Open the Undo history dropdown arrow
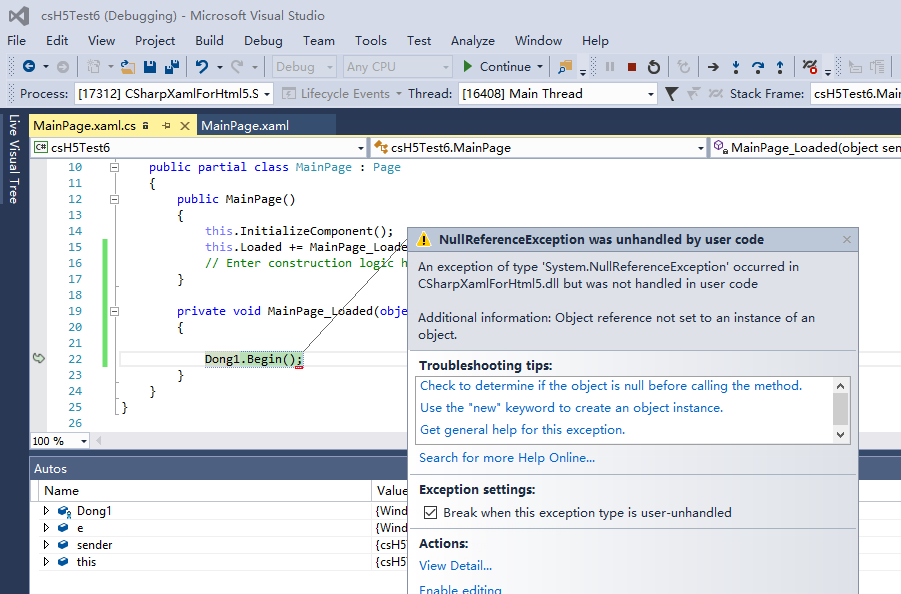The height and width of the screenshot is (594, 901). (x=220, y=67)
